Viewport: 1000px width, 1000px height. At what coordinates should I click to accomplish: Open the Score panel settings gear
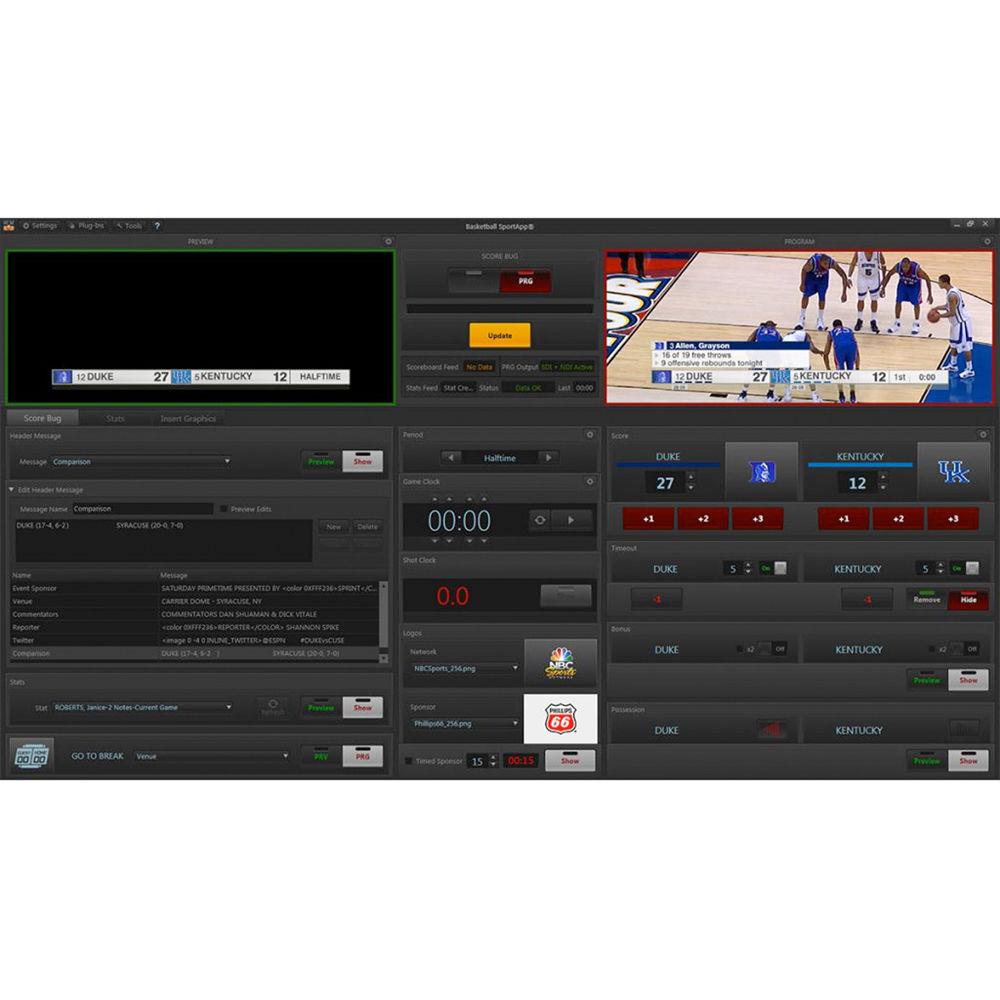(983, 435)
